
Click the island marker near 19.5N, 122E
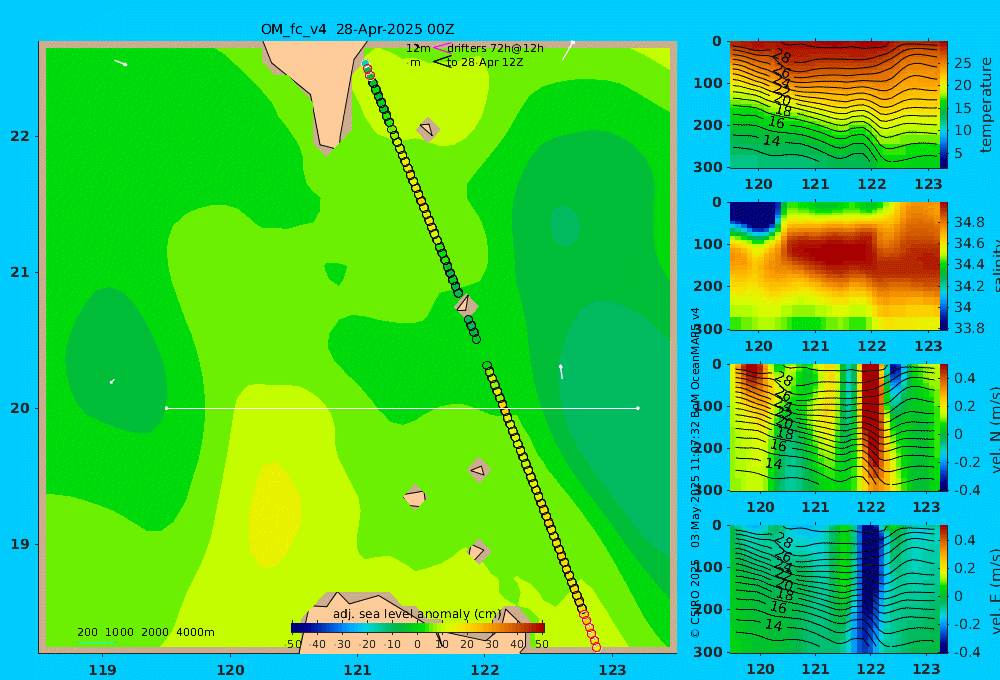478,471
